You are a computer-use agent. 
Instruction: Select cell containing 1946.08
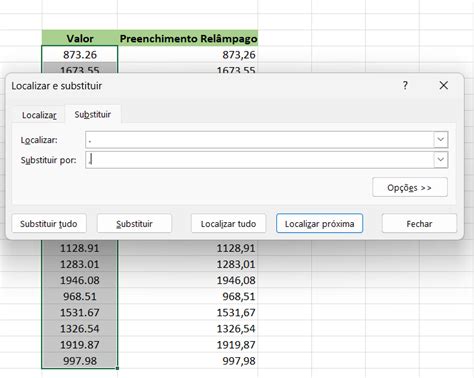[80, 280]
